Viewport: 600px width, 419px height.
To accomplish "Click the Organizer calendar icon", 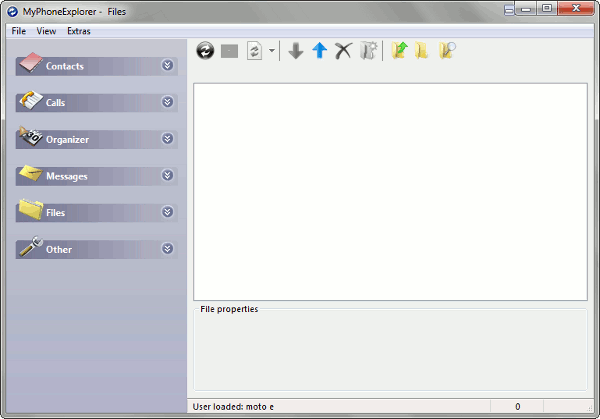I will 31,136.
